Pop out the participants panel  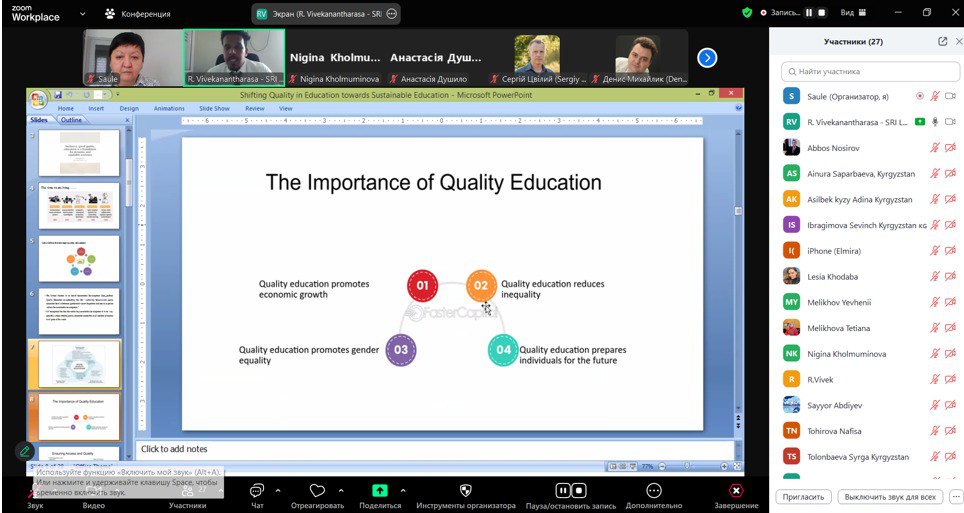coord(942,41)
